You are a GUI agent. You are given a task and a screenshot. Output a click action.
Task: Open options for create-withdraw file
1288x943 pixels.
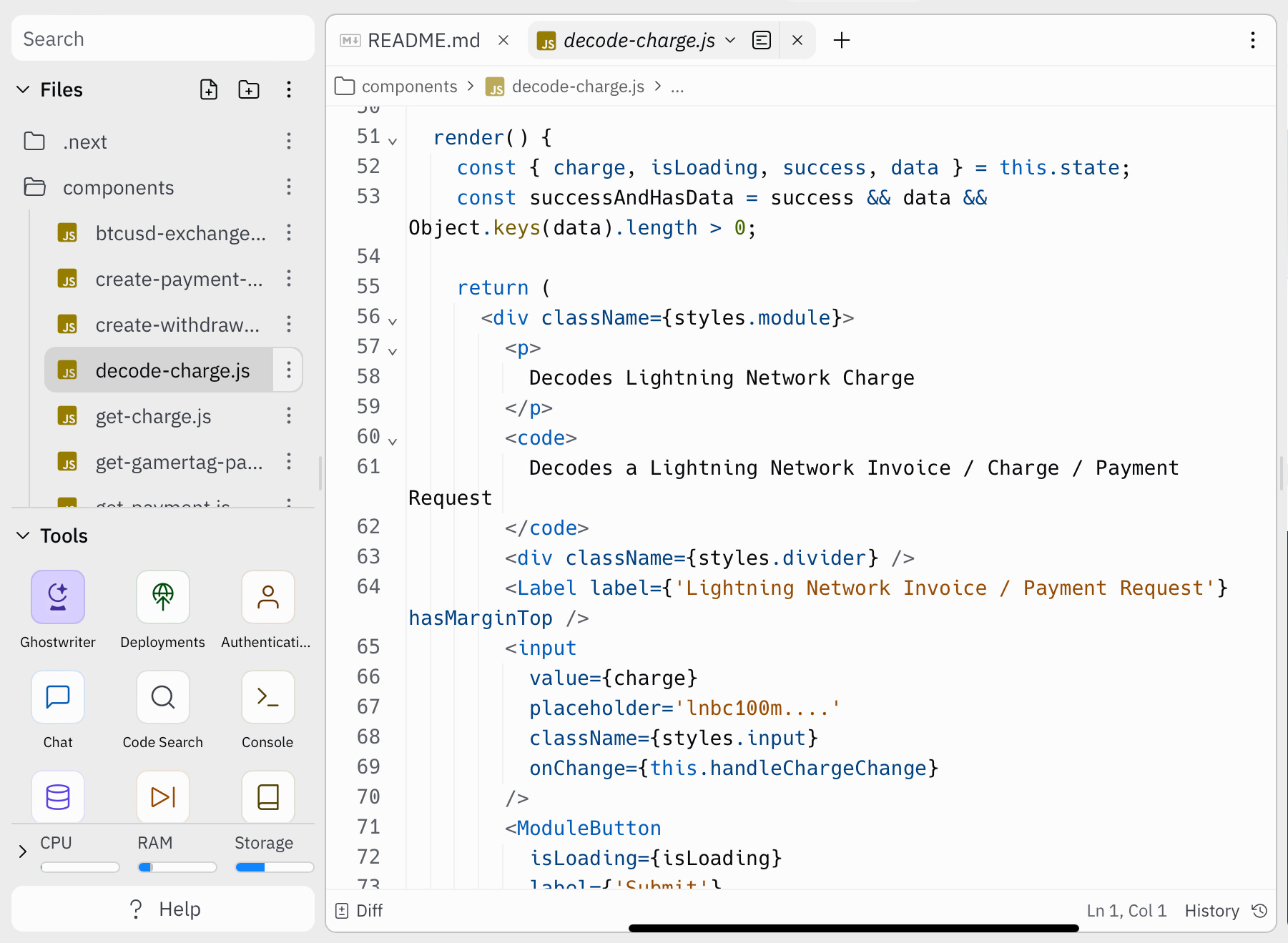pyautogui.click(x=289, y=324)
